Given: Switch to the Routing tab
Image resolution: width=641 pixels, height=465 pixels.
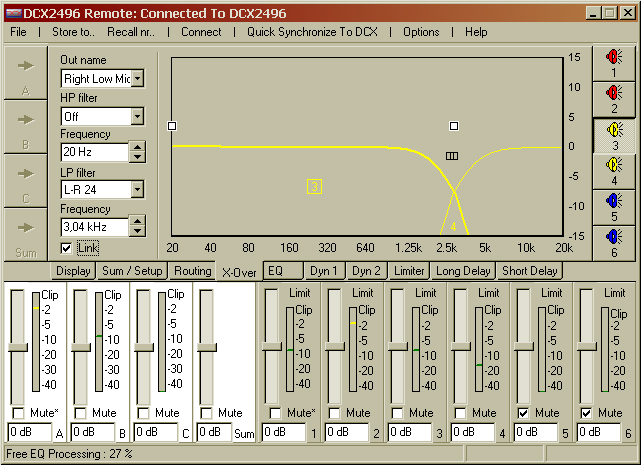Looking at the screenshot, I should 193,271.
